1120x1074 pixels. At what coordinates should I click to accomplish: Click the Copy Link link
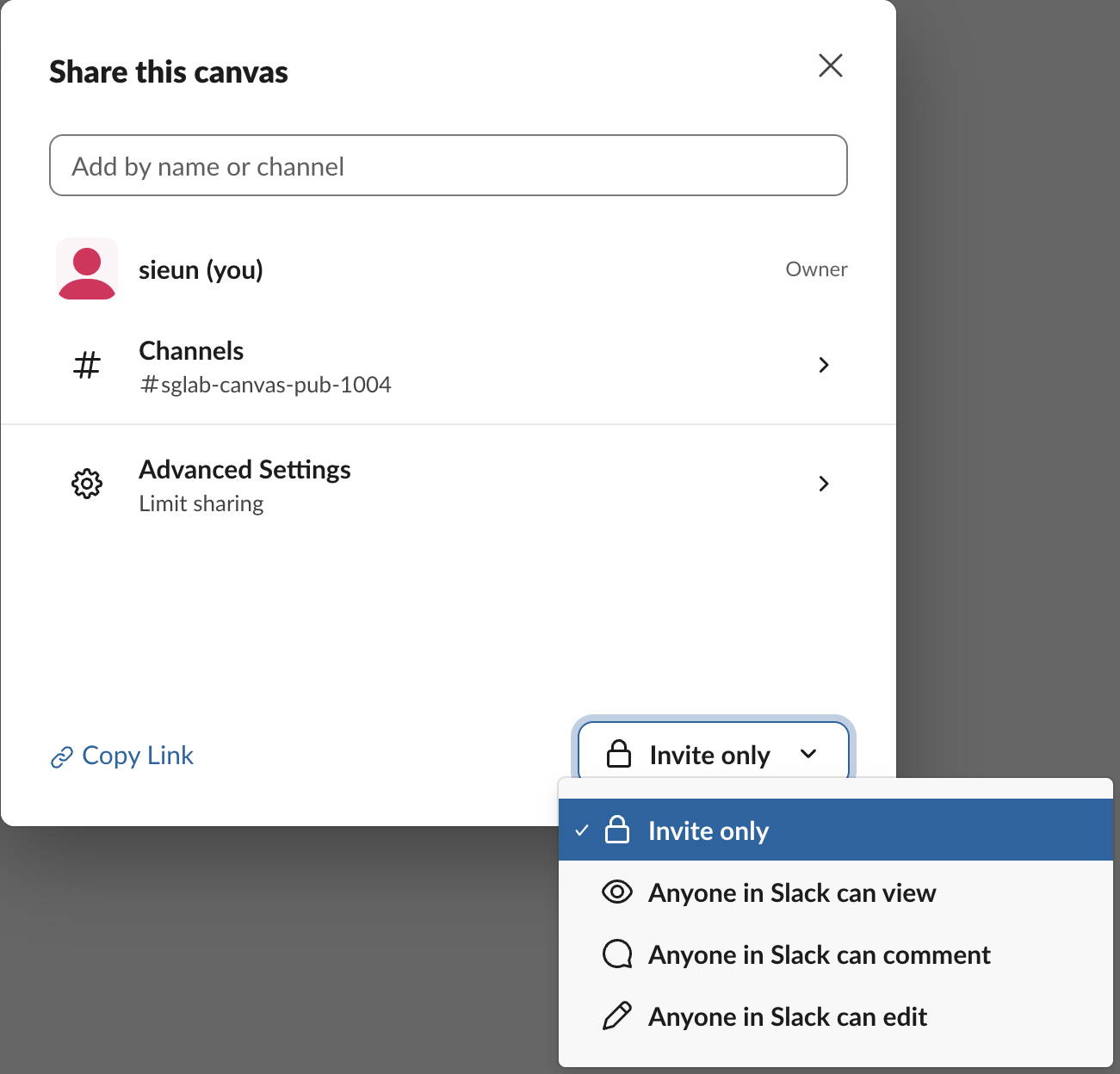(122, 756)
